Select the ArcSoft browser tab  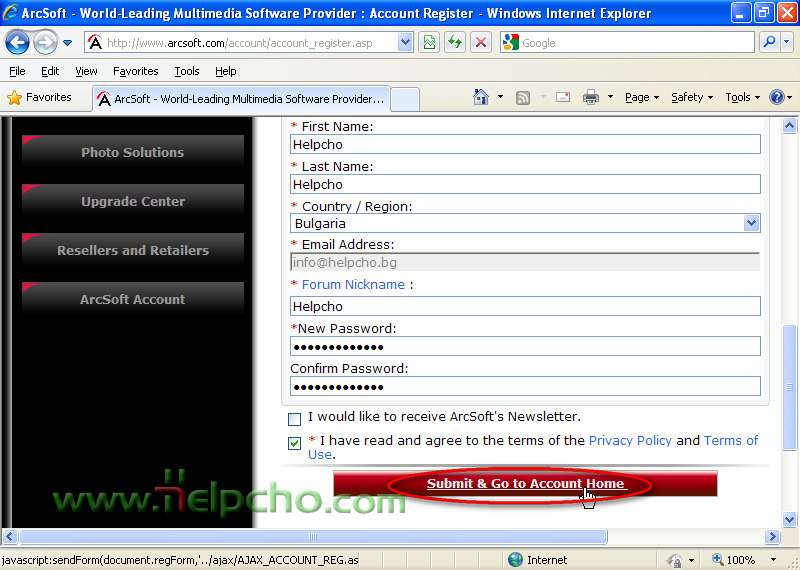pos(241,98)
